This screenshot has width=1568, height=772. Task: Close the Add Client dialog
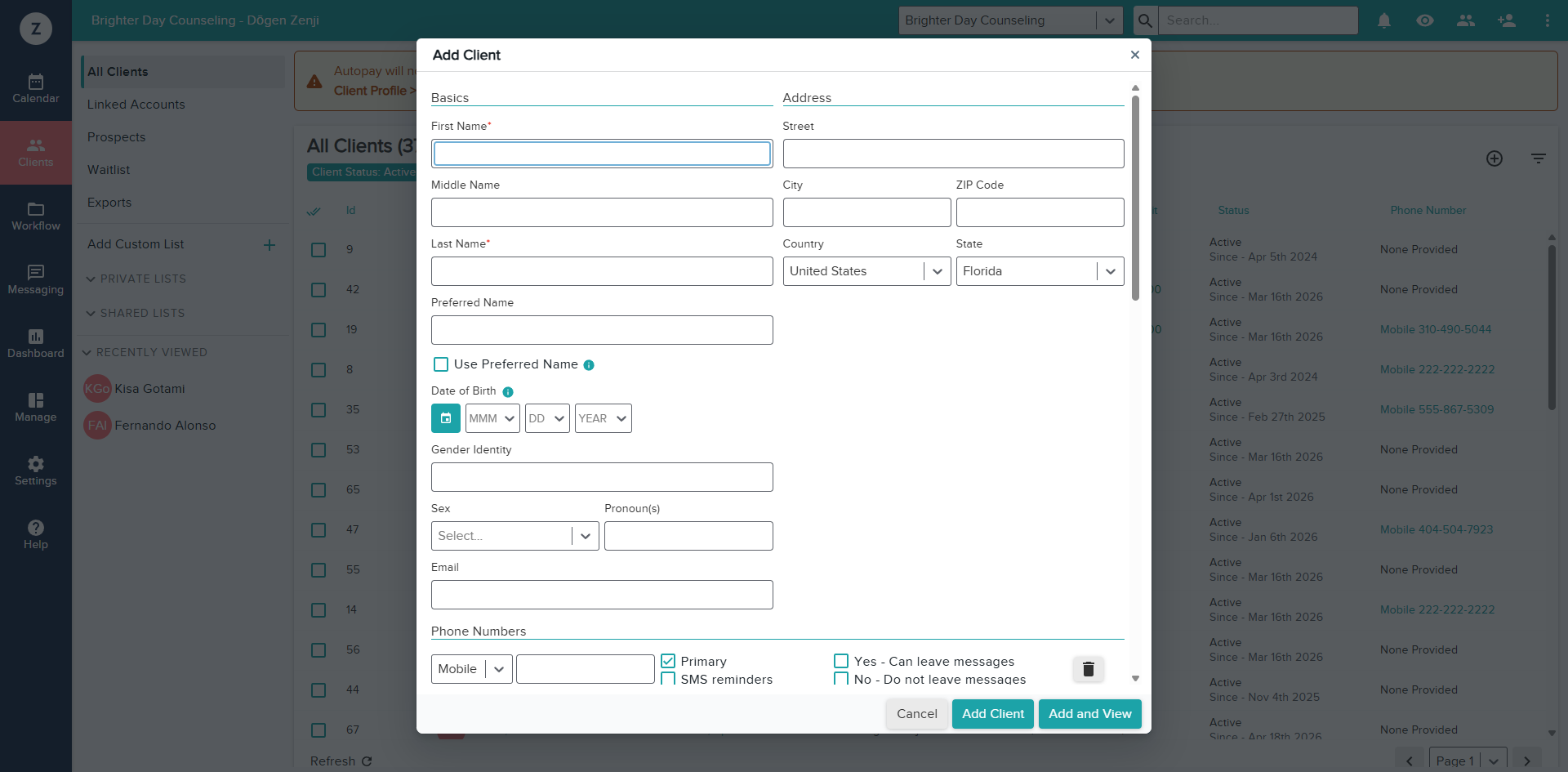(1135, 55)
